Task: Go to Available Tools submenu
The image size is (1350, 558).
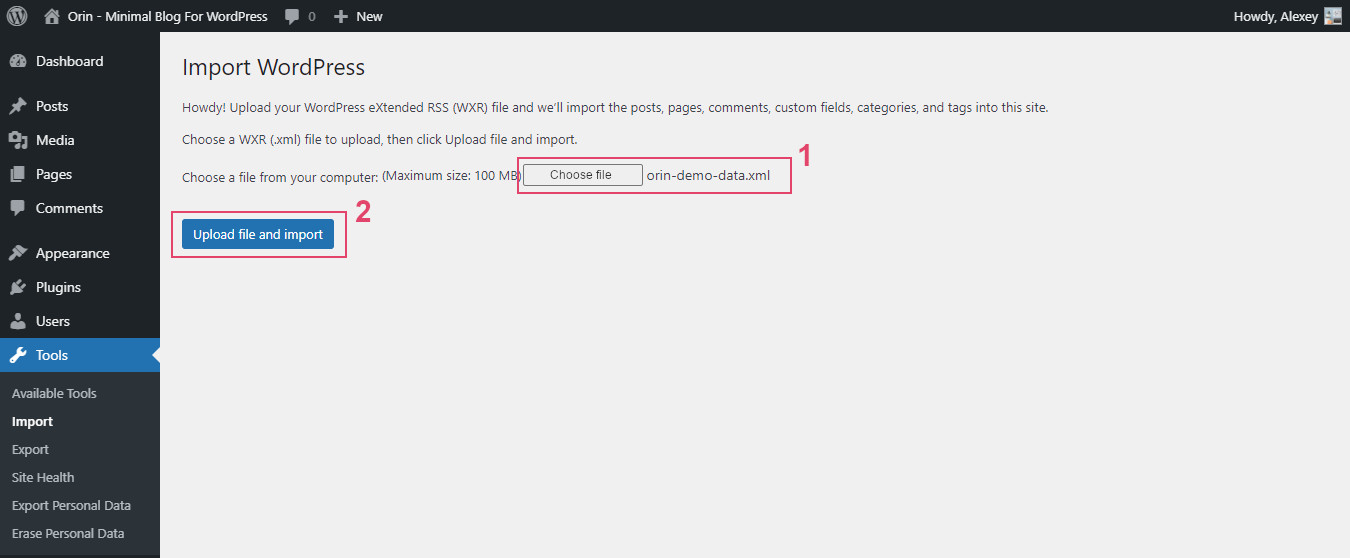Action: point(54,393)
